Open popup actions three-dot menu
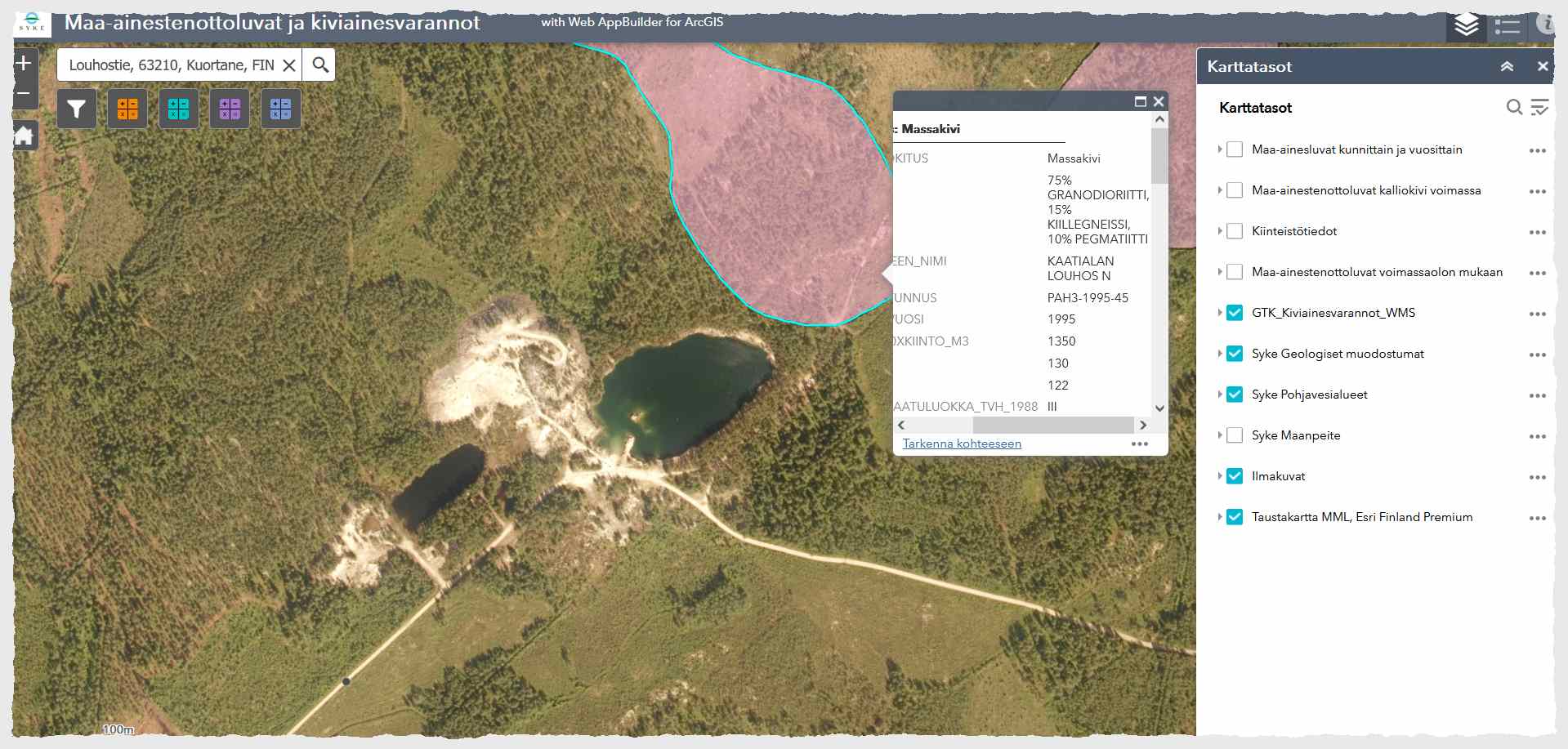Viewport: 1568px width, 749px height. (x=1139, y=444)
